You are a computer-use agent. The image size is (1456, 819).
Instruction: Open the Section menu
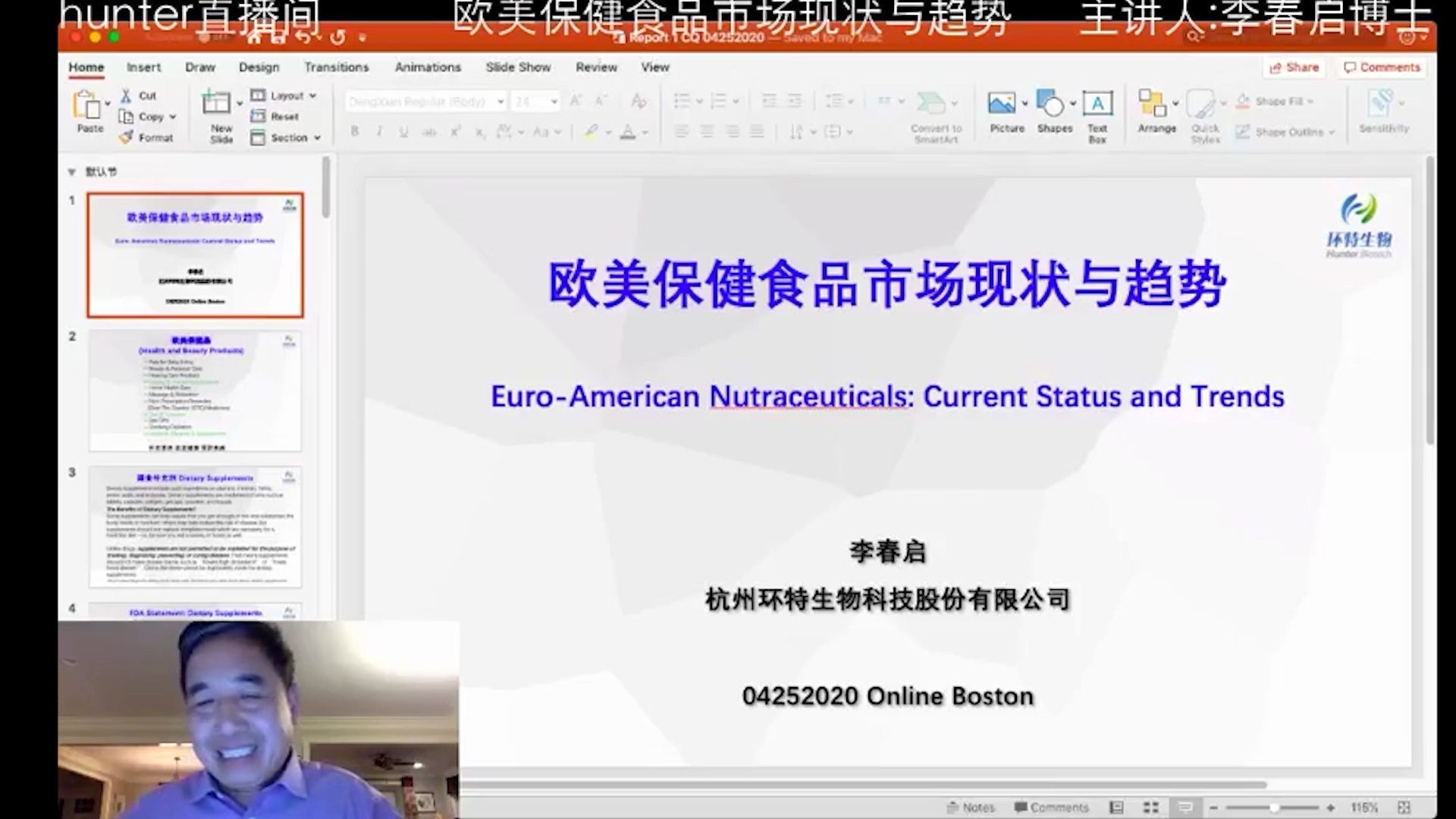pos(286,137)
